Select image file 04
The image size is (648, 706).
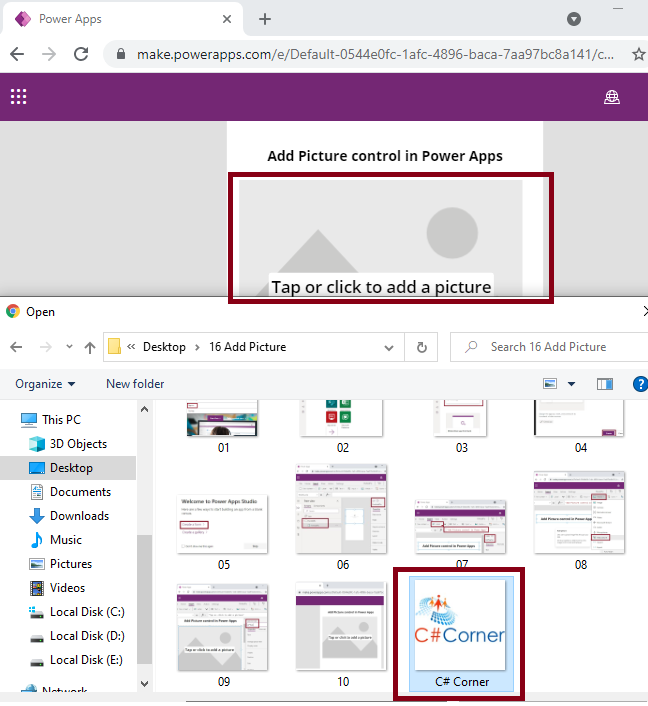580,427
